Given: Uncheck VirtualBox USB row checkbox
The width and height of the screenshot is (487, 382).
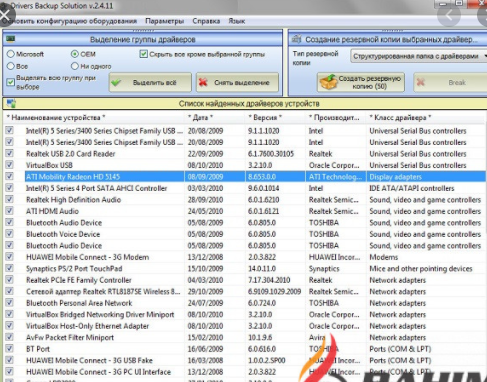Looking at the screenshot, I should tap(9, 165).
